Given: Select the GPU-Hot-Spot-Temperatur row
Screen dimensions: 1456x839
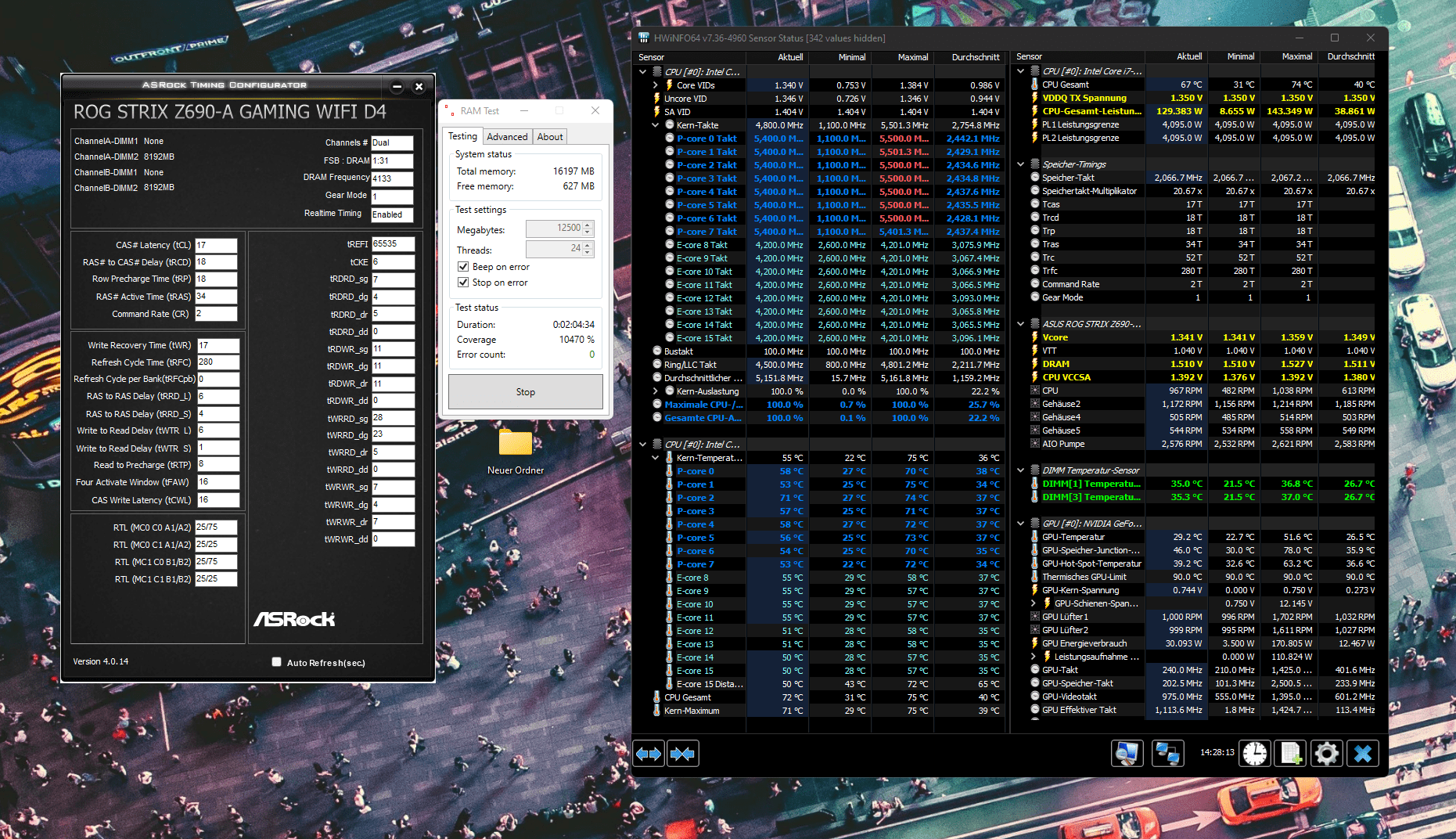Looking at the screenshot, I should [x=1202, y=564].
